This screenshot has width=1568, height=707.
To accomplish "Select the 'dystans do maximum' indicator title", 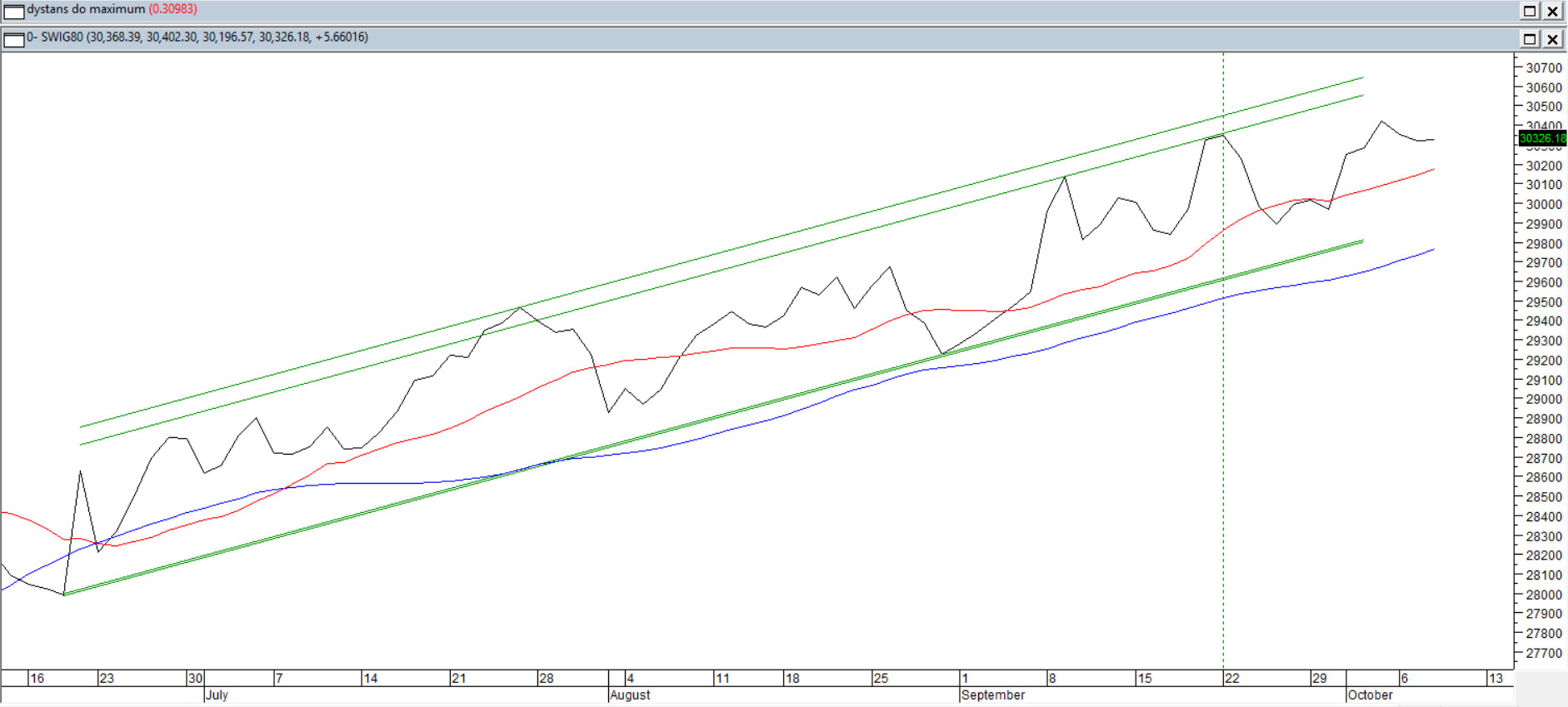I will point(86,9).
